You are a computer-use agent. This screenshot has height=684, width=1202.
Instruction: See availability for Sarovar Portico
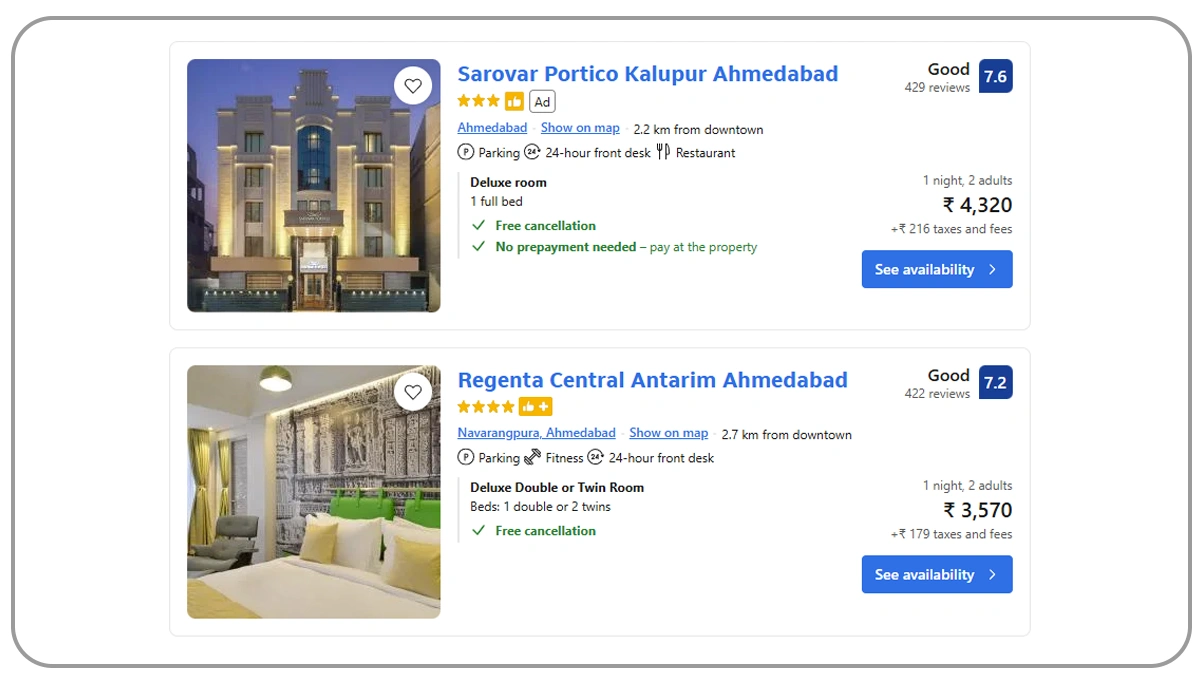tap(936, 269)
